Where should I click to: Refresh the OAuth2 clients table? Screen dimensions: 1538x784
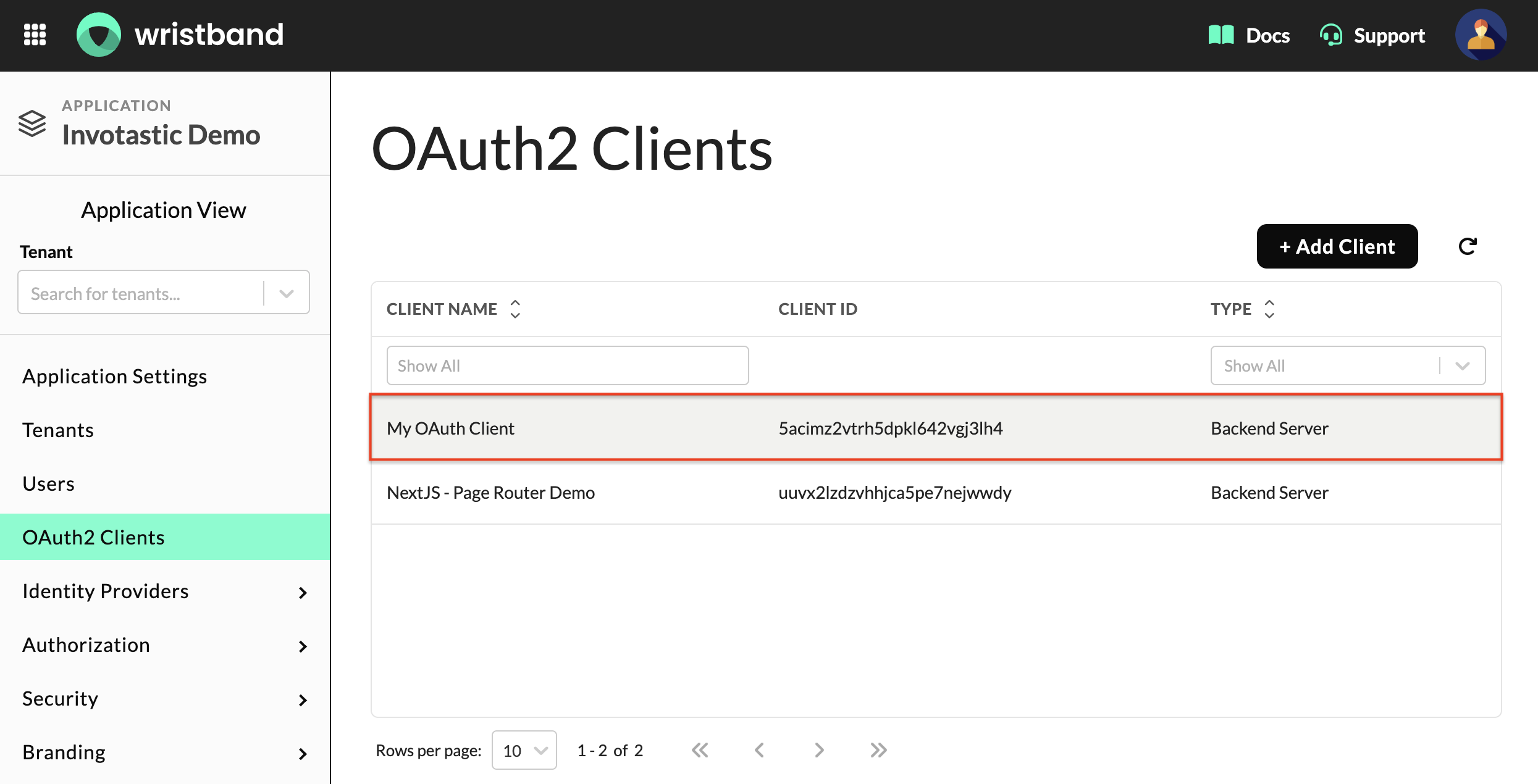point(1468,246)
